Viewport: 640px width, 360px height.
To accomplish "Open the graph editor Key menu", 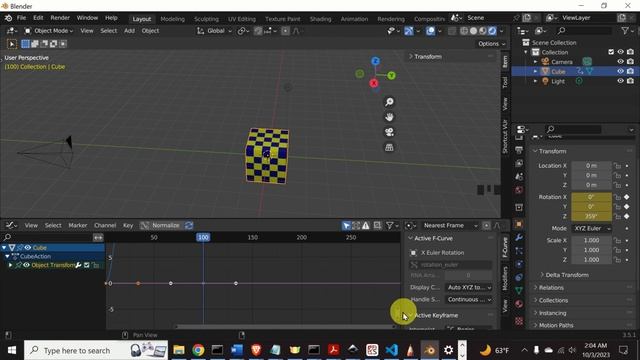I will click(x=128, y=225).
